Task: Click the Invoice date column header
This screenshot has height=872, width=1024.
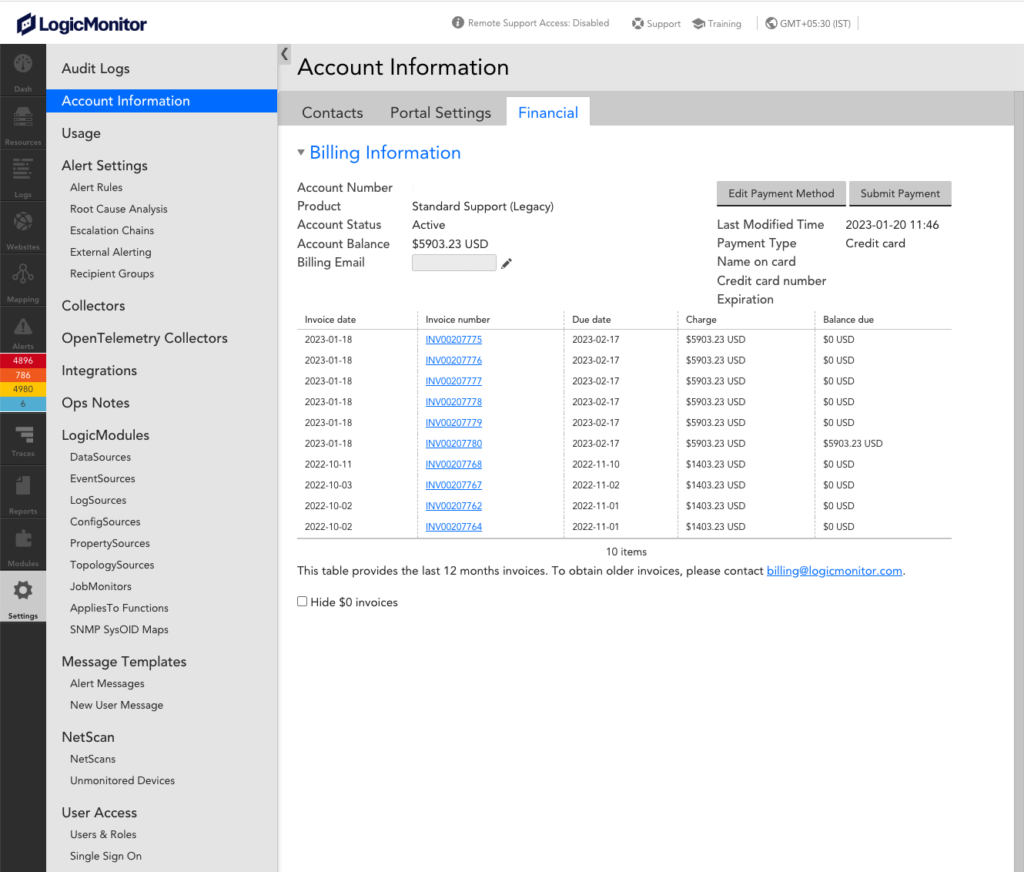Action: pyautogui.click(x=330, y=319)
